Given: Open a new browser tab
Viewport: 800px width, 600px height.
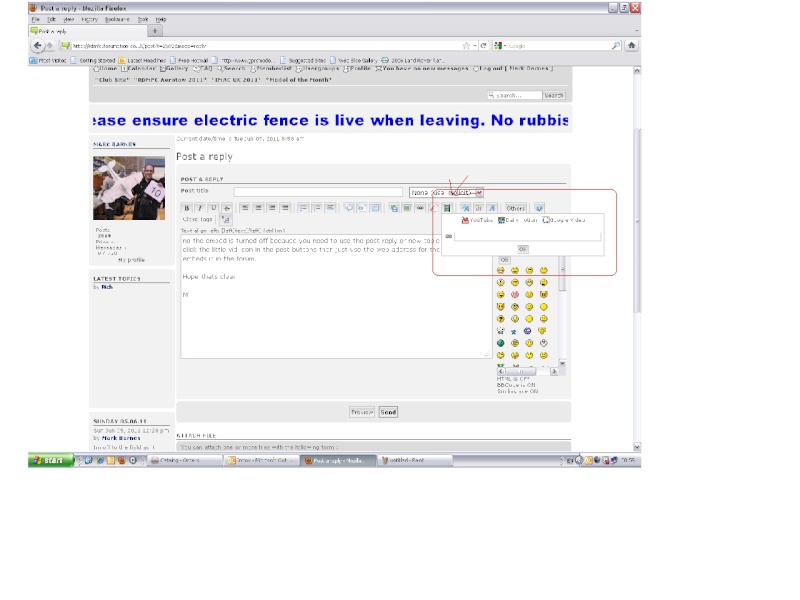Looking at the screenshot, I should pyautogui.click(x=155, y=31).
